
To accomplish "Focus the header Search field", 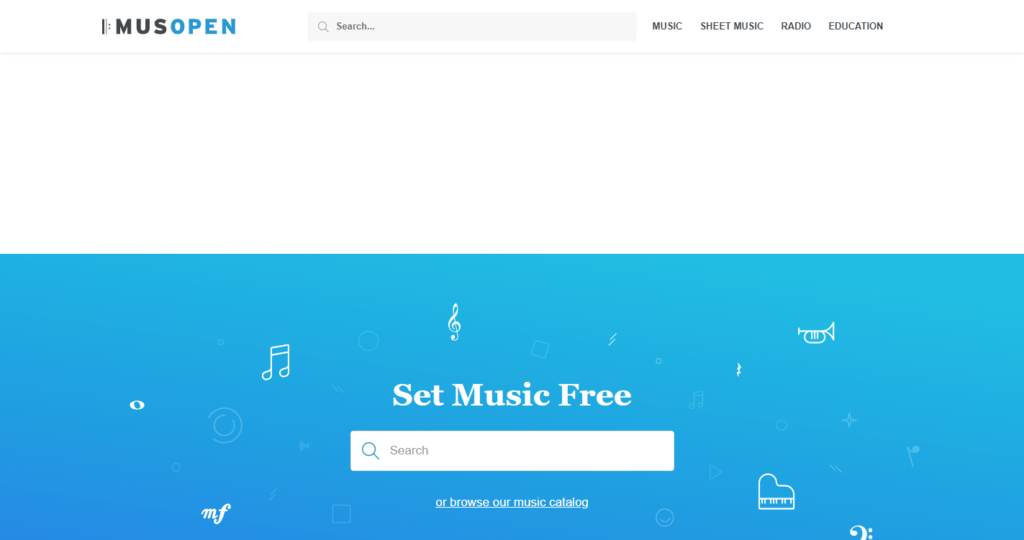I will point(472,27).
